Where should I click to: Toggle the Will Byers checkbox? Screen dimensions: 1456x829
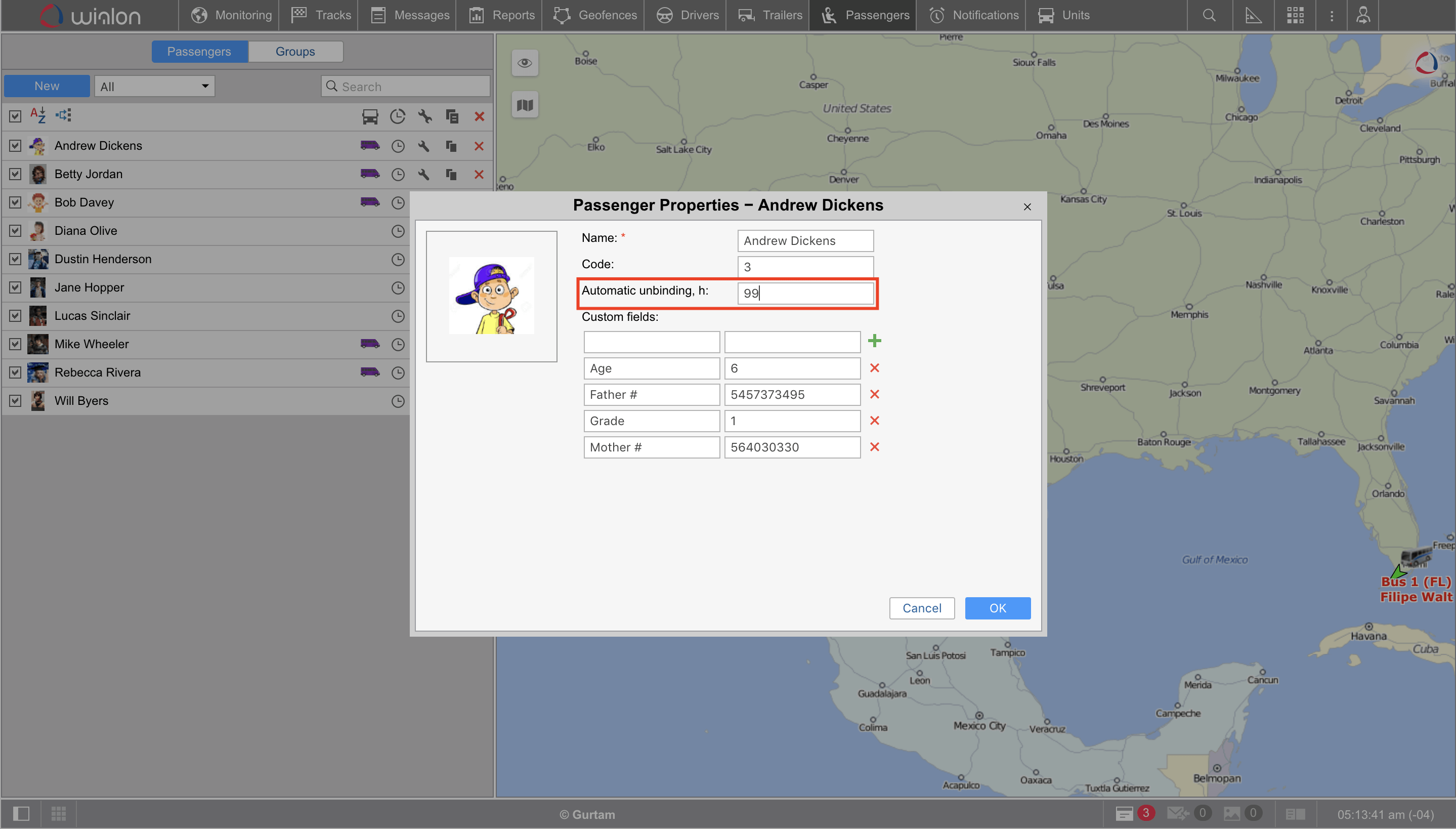click(15, 401)
